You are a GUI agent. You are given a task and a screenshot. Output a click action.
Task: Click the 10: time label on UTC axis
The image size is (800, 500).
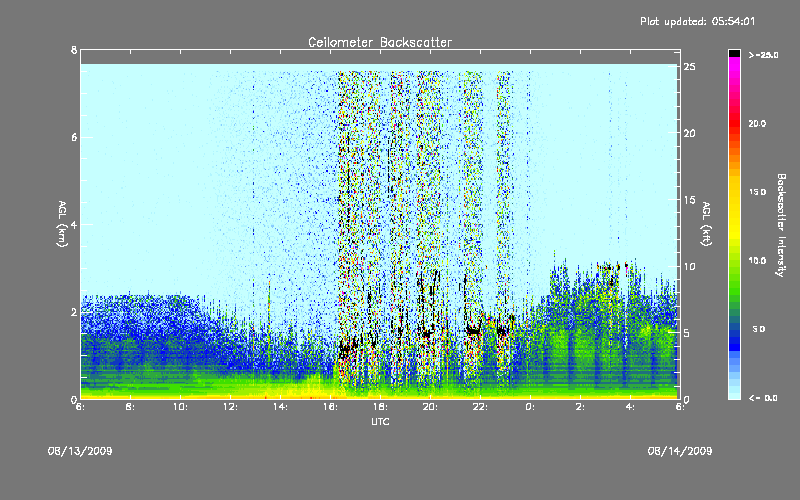pyautogui.click(x=181, y=407)
